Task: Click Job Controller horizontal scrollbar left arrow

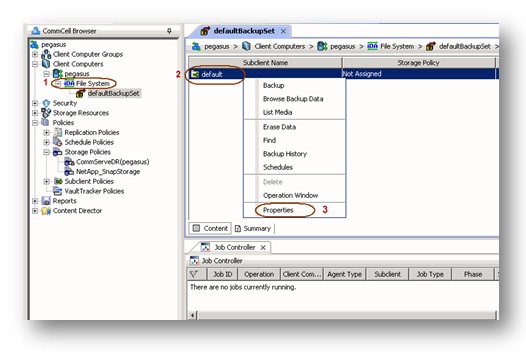Action: point(193,315)
